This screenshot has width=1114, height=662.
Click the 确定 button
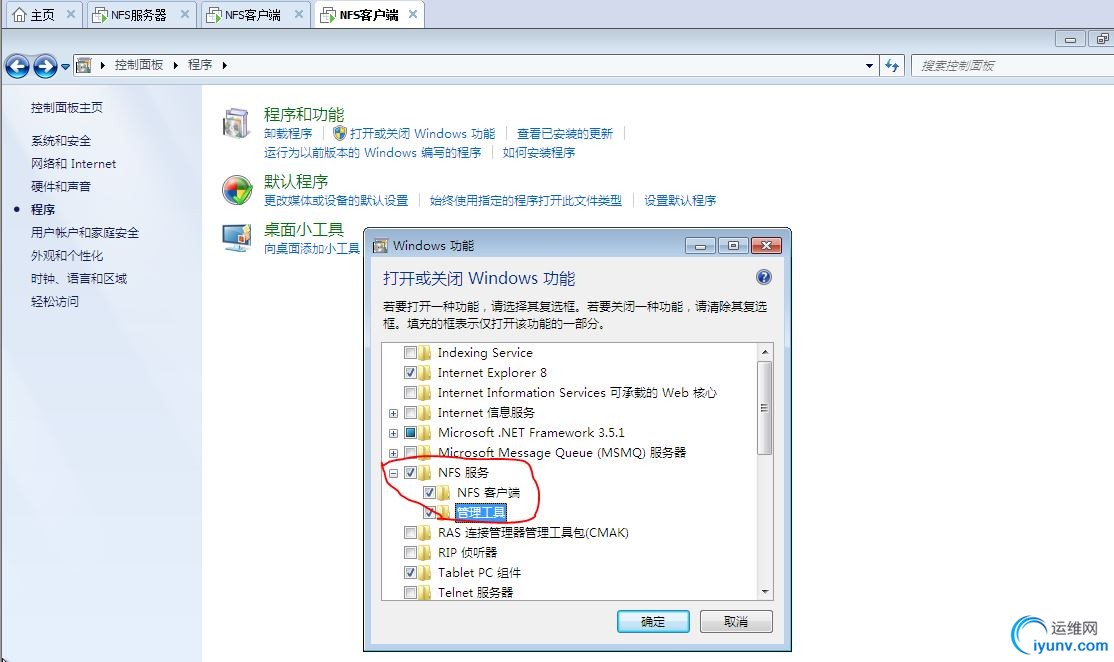653,622
